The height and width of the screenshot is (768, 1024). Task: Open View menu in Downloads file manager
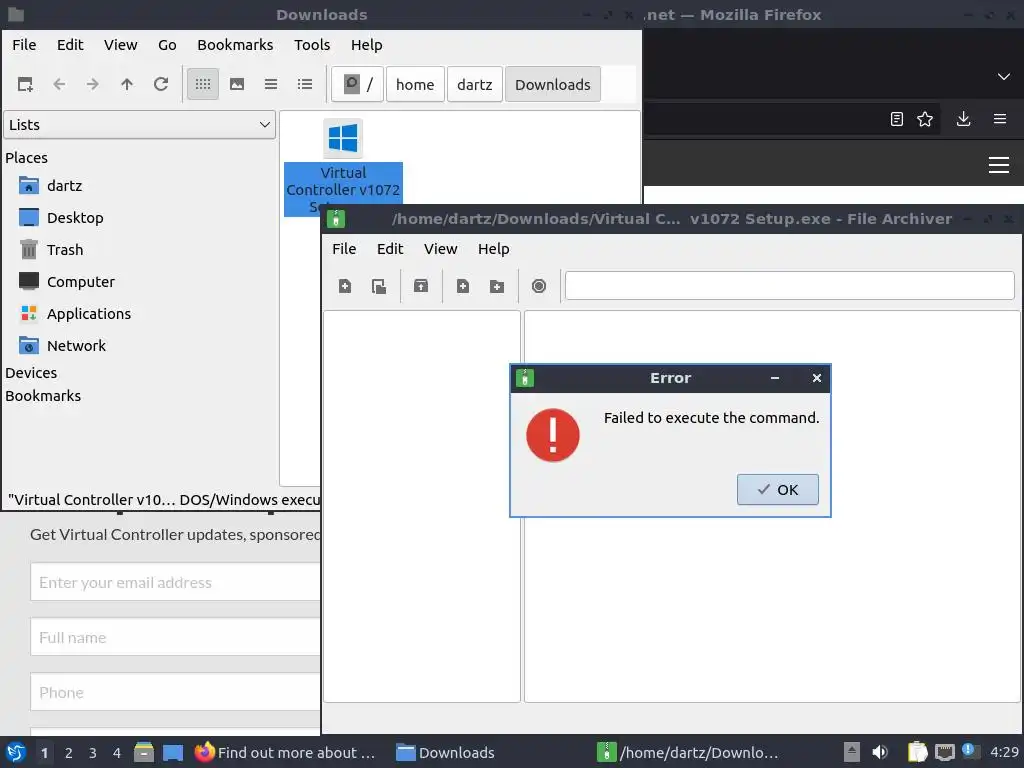120,44
